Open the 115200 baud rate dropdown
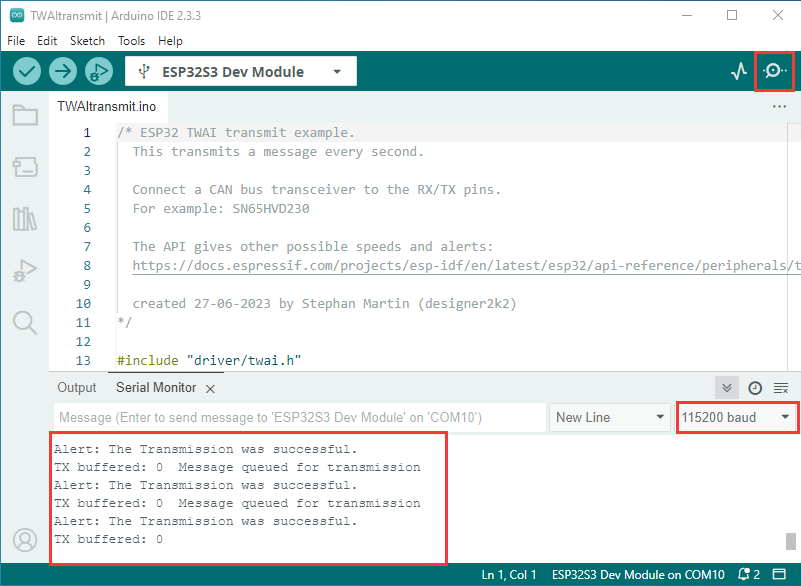The height and width of the screenshot is (586, 801). coord(736,417)
